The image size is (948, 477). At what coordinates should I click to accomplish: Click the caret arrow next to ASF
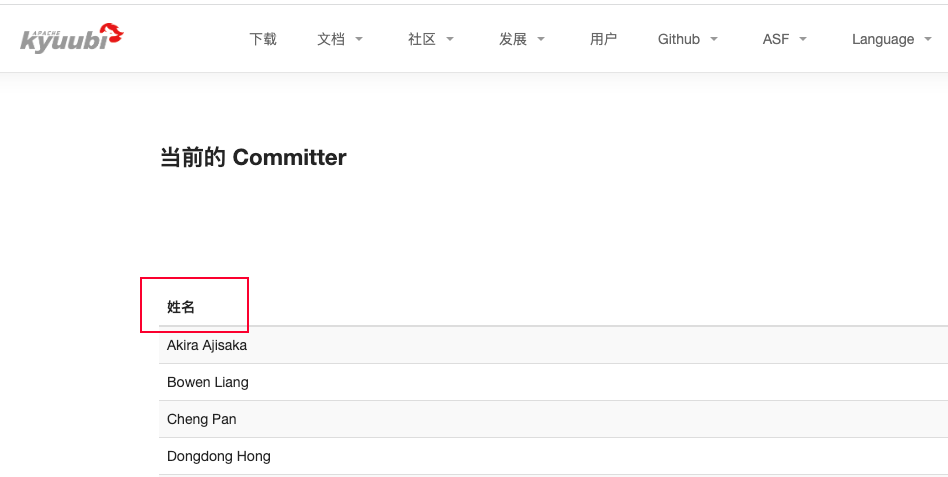[803, 39]
